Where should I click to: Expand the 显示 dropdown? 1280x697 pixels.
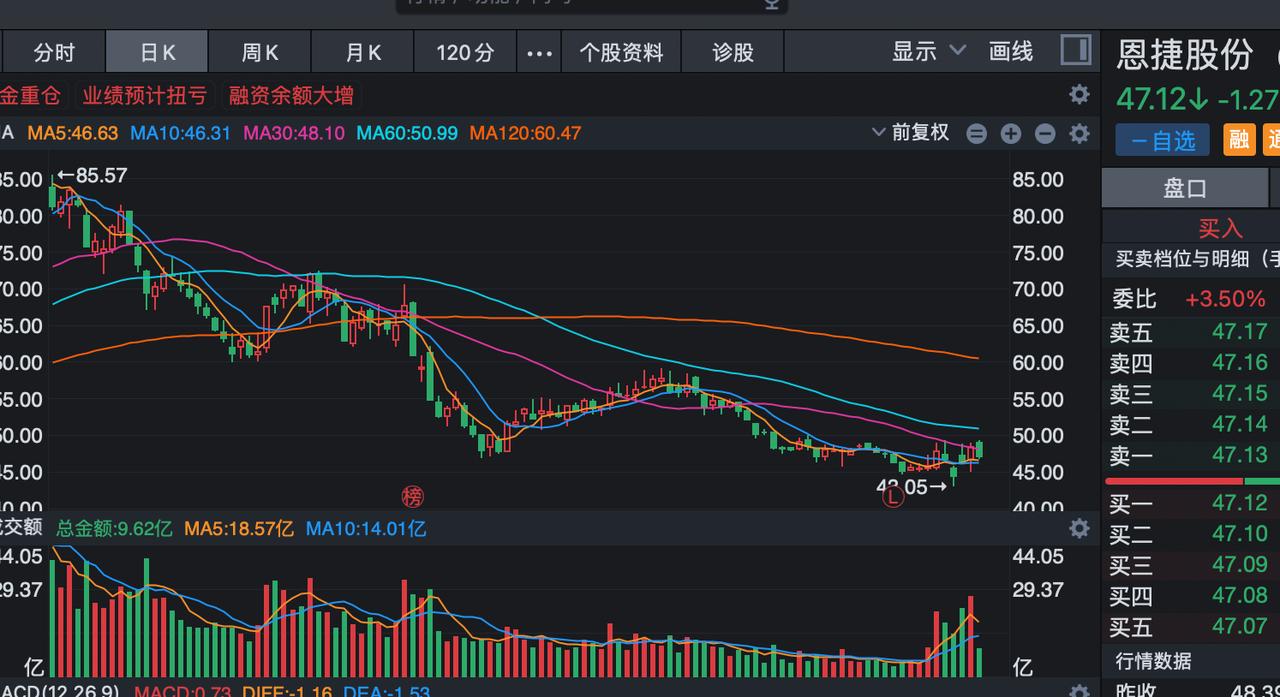click(x=929, y=51)
